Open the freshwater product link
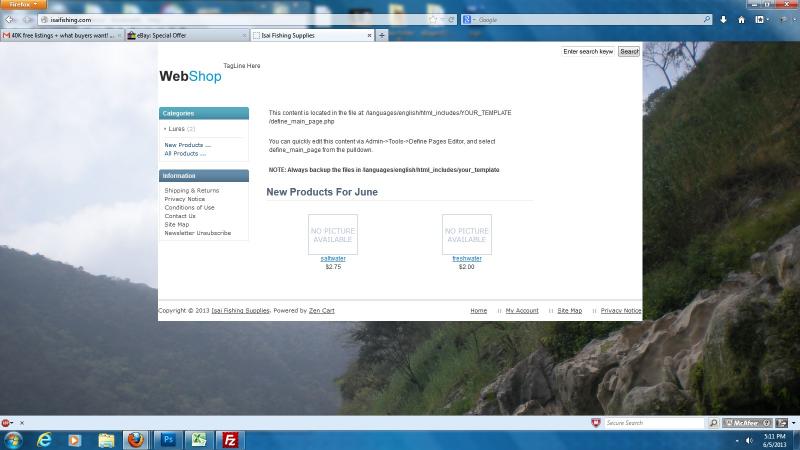This screenshot has width=800, height=450. [x=467, y=259]
